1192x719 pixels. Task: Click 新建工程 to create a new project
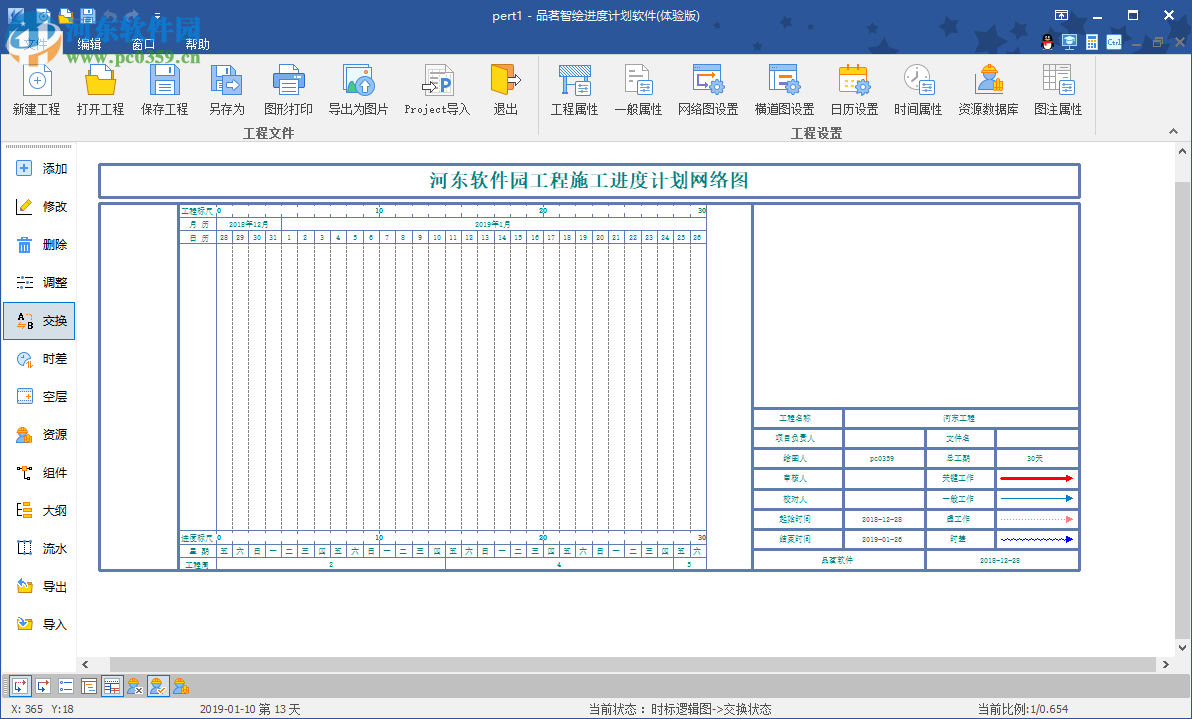36,90
